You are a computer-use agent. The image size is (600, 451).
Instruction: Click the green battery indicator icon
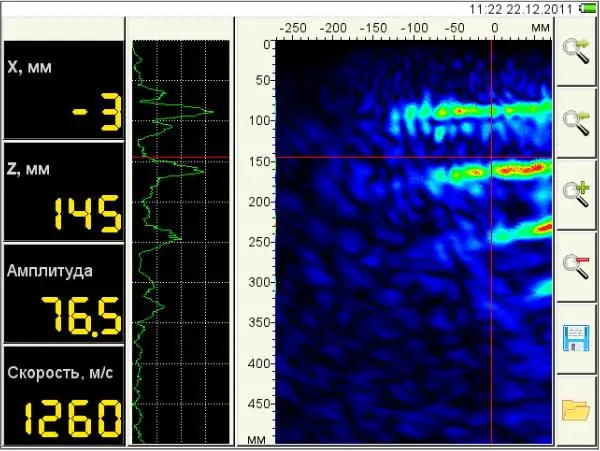pyautogui.click(x=588, y=8)
